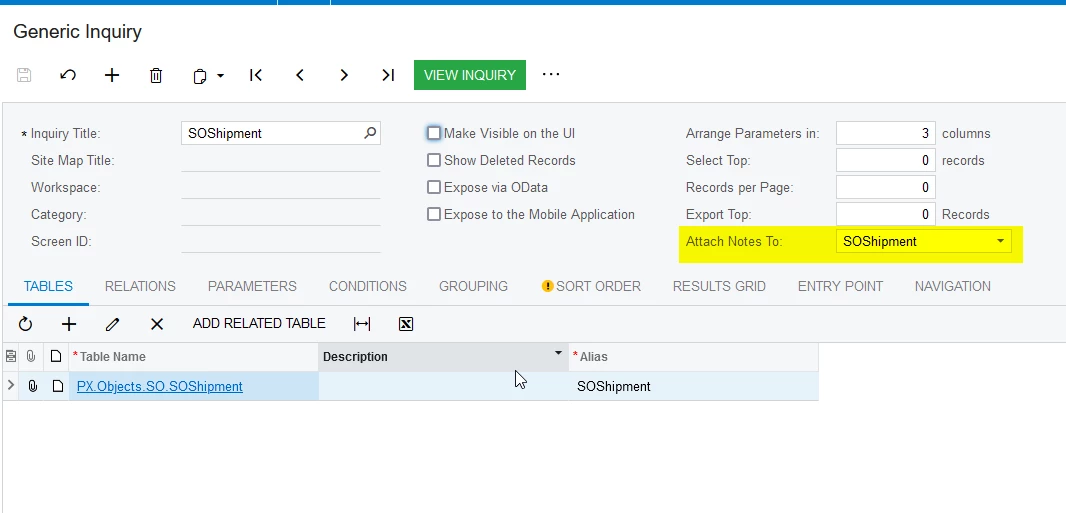Refresh the tables grid
This screenshot has height=513, width=1066.
click(25, 324)
